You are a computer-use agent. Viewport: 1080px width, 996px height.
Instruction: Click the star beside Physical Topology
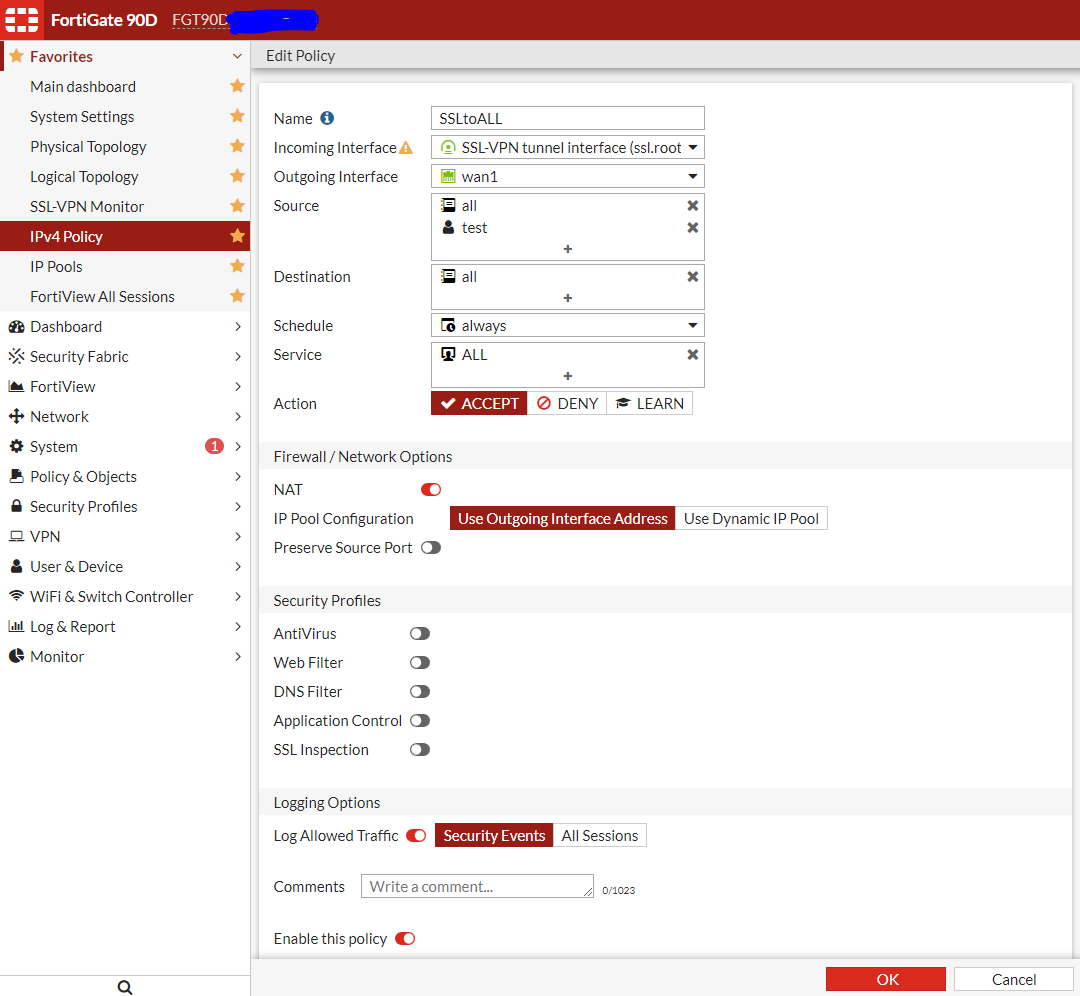click(237, 146)
